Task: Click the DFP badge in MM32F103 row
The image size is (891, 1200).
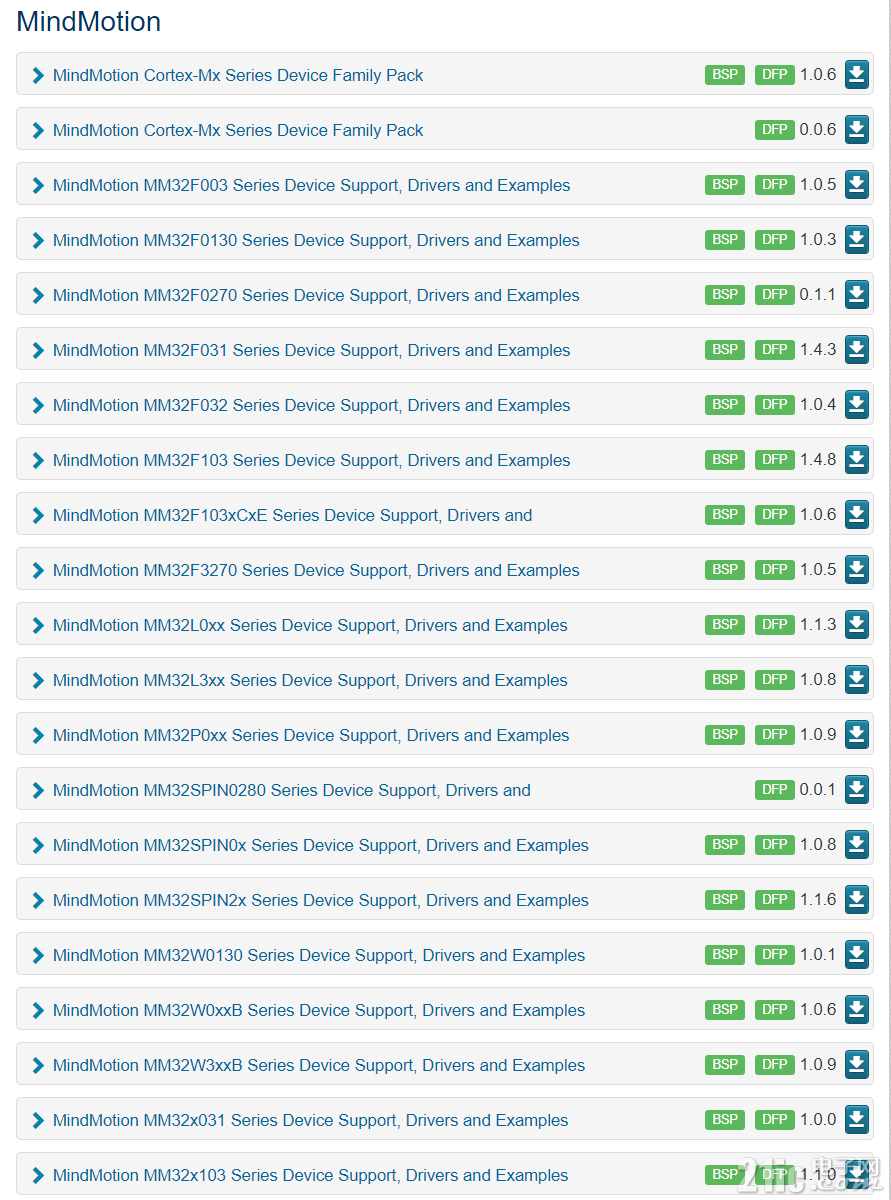Action: 775,460
